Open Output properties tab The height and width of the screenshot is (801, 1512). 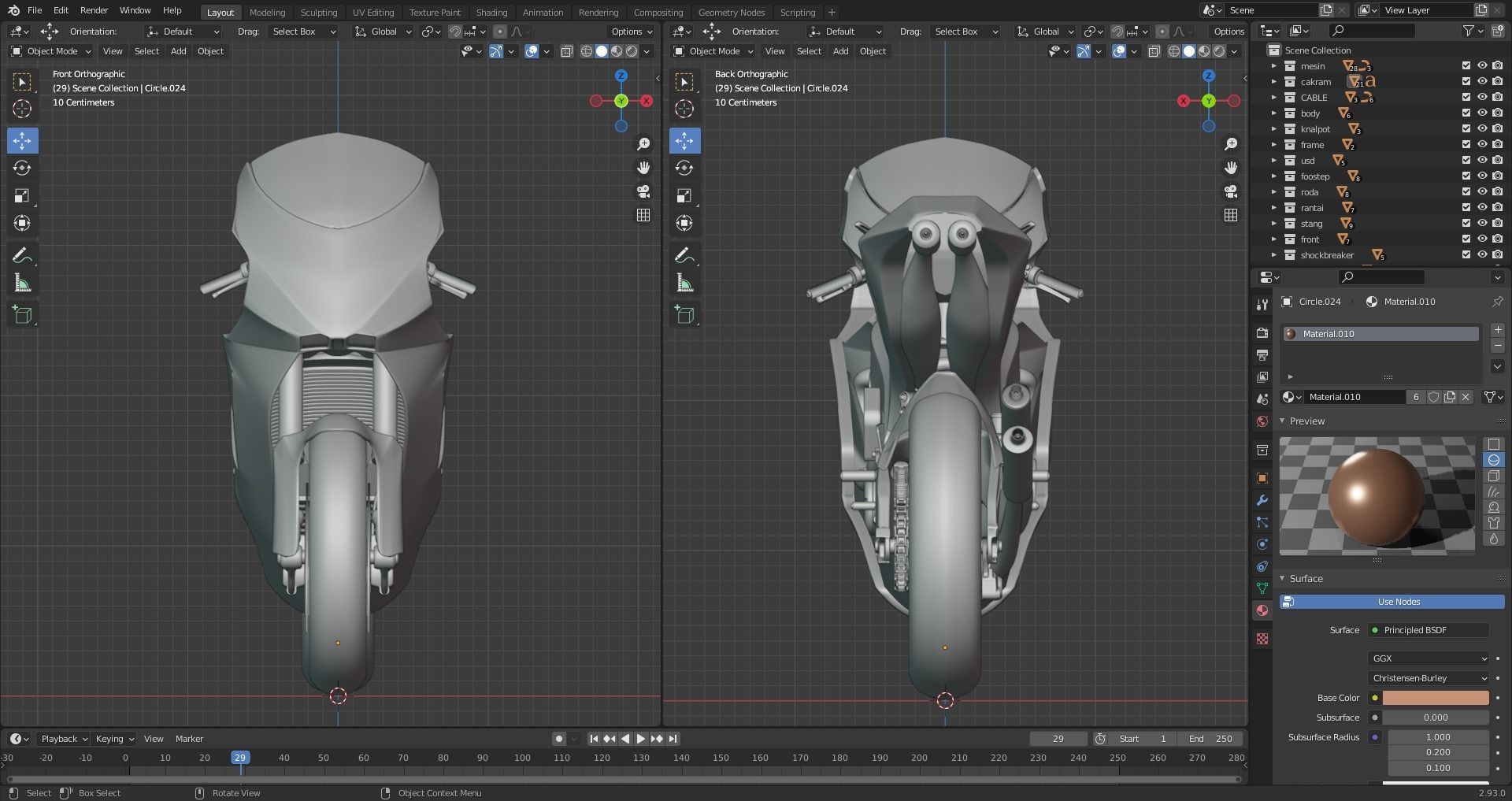(x=1262, y=355)
